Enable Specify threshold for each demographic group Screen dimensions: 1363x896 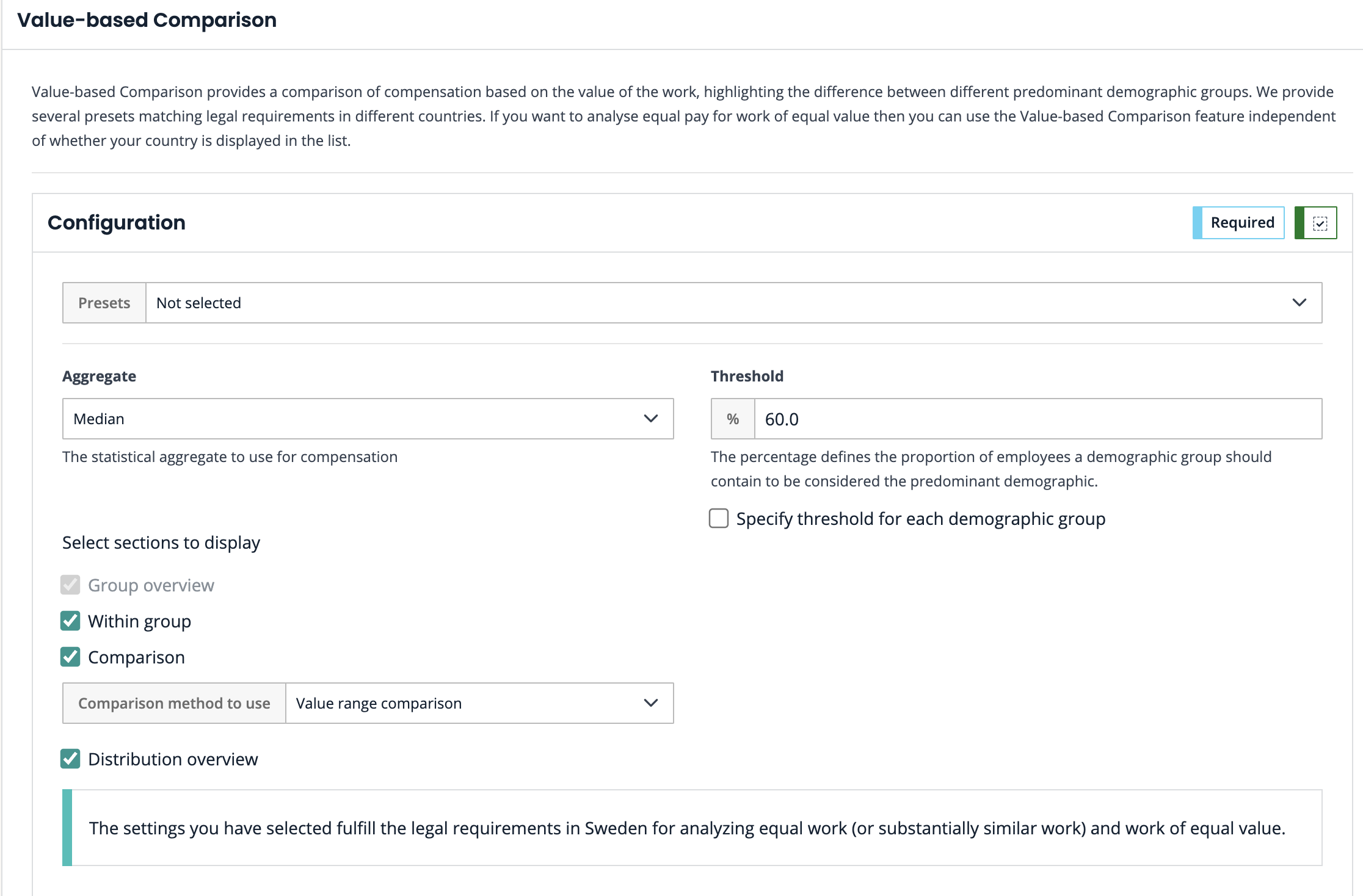point(719,519)
